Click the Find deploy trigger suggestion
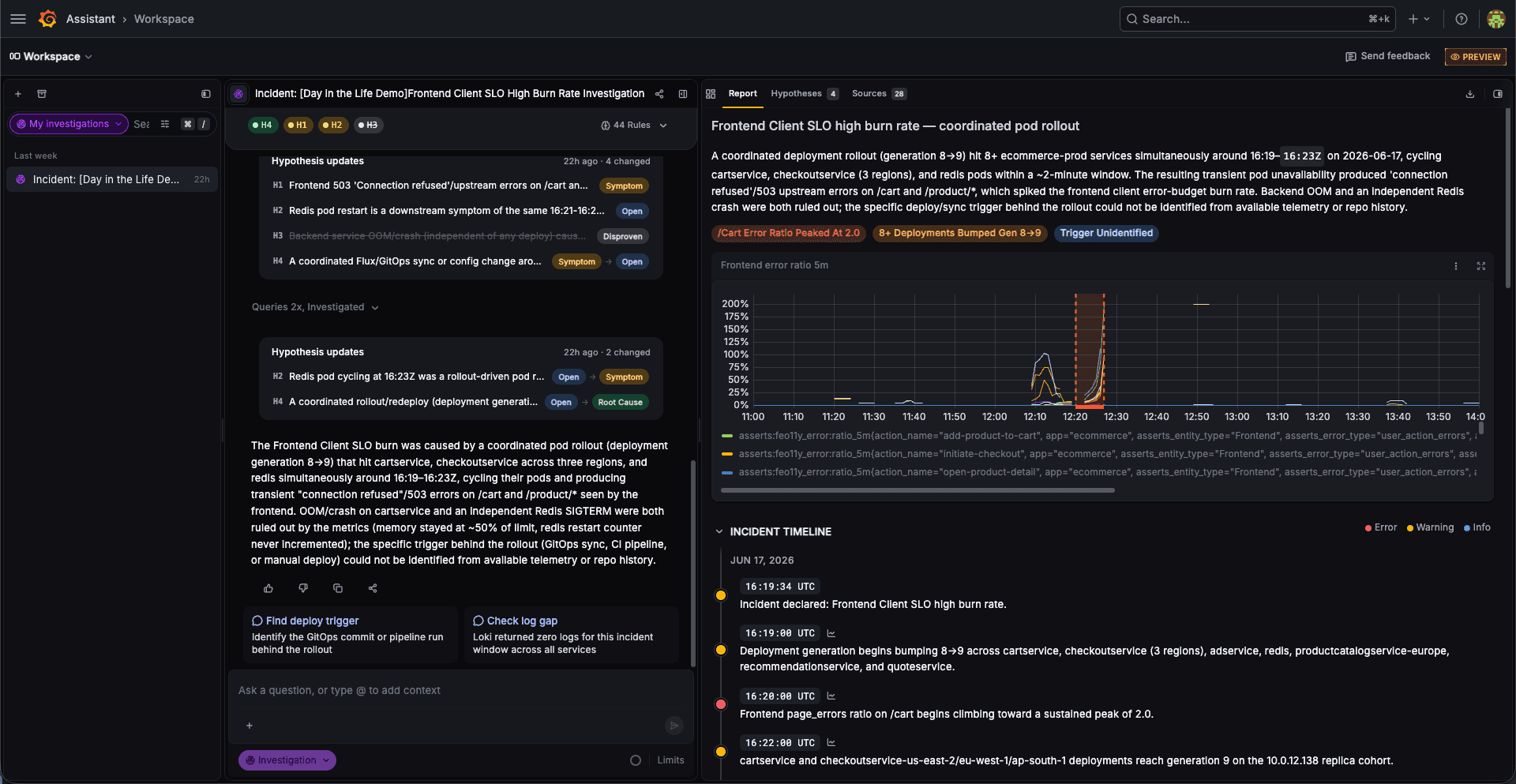 click(351, 635)
